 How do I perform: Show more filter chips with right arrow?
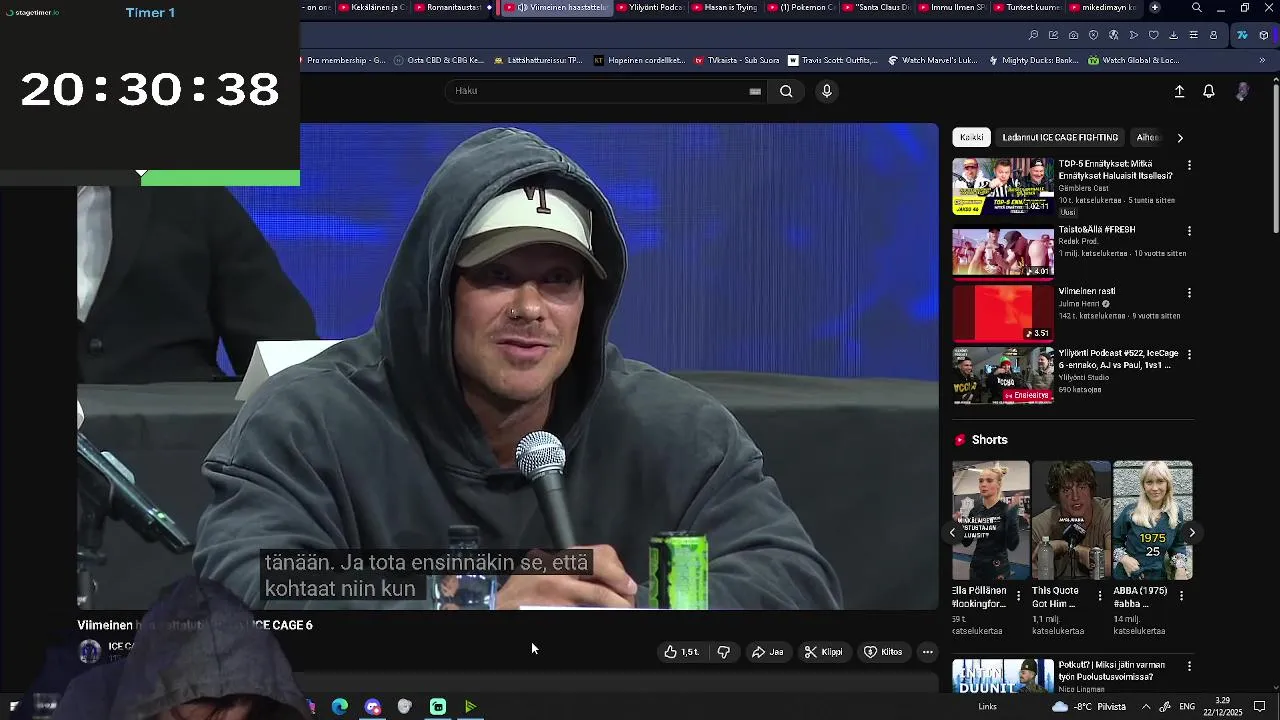click(1180, 138)
